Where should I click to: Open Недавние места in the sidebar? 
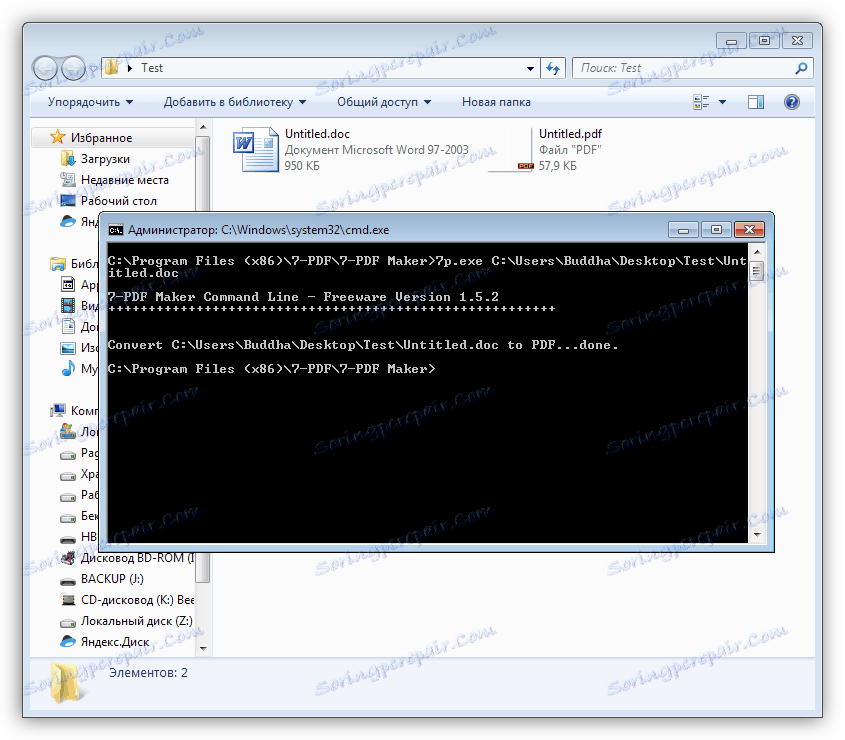[124, 180]
